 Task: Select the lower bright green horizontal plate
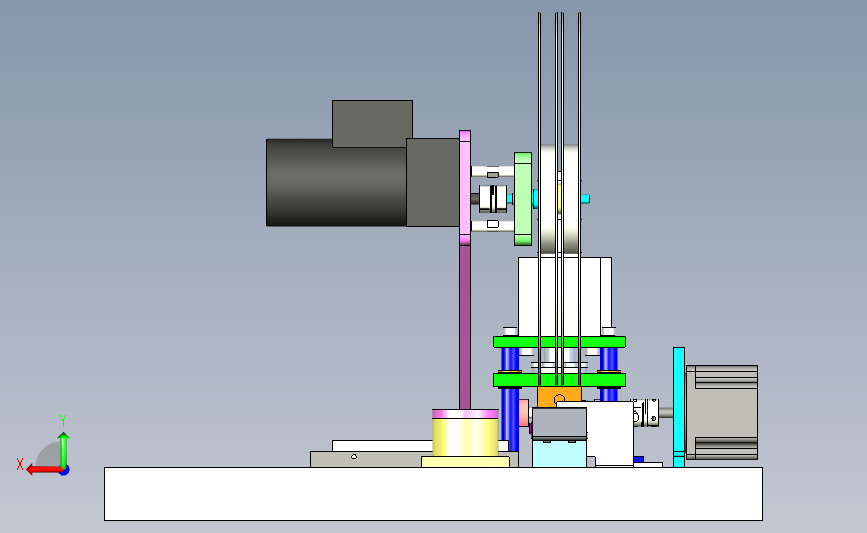pos(559,380)
